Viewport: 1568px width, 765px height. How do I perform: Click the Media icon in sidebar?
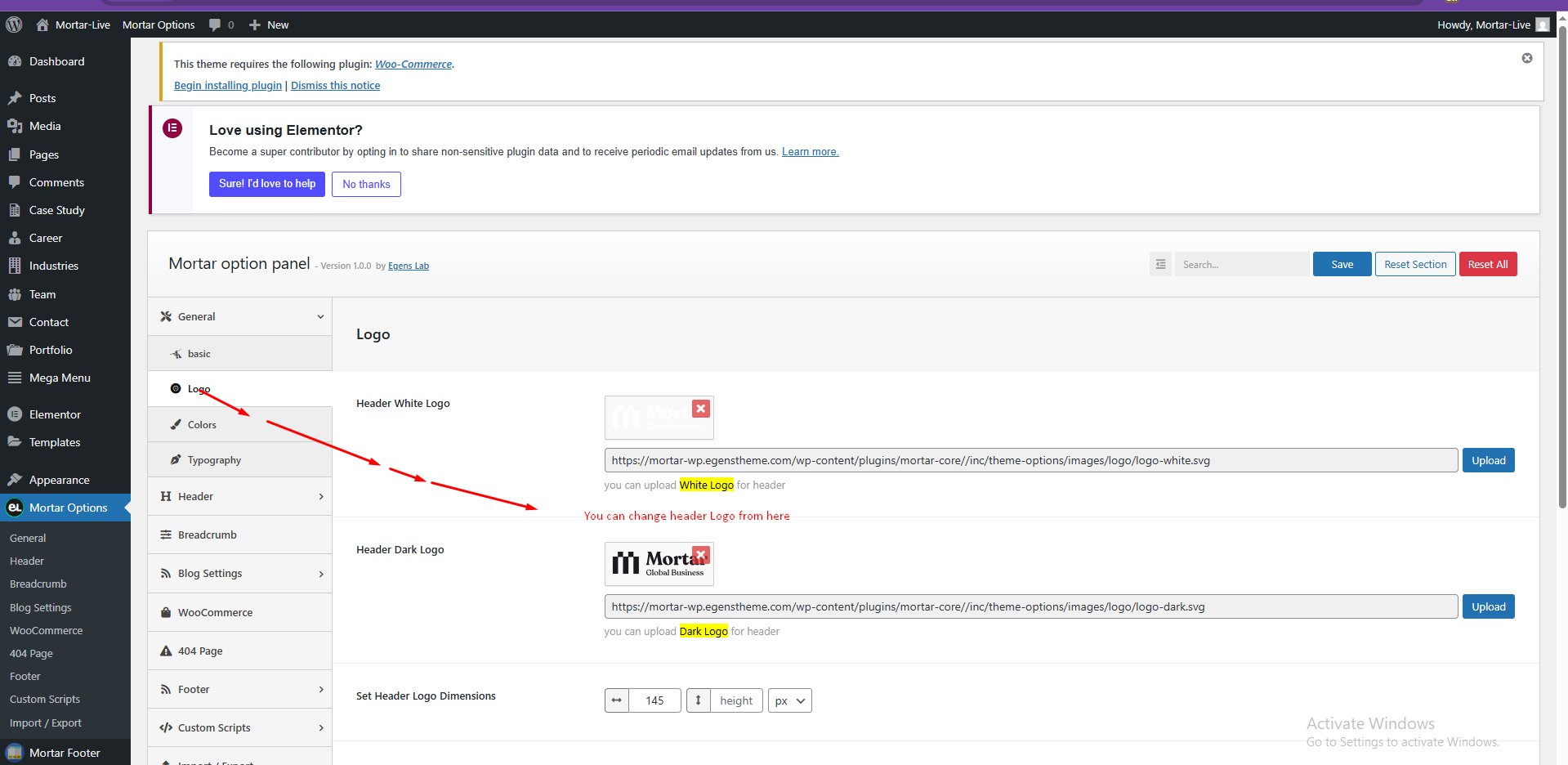pyautogui.click(x=15, y=126)
